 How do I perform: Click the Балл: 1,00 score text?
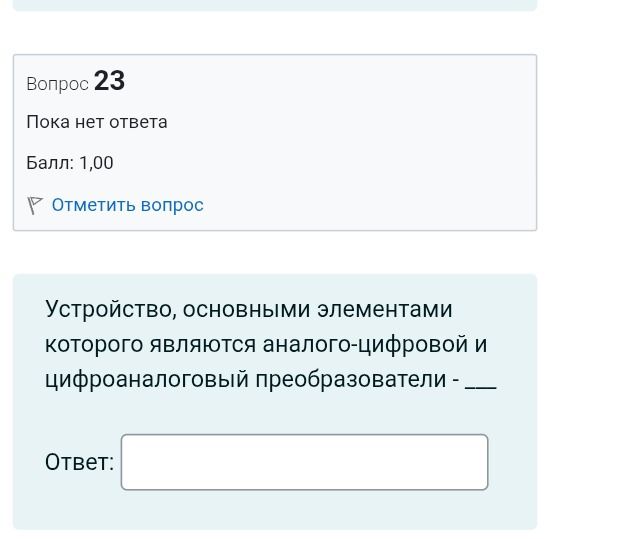tap(70, 163)
